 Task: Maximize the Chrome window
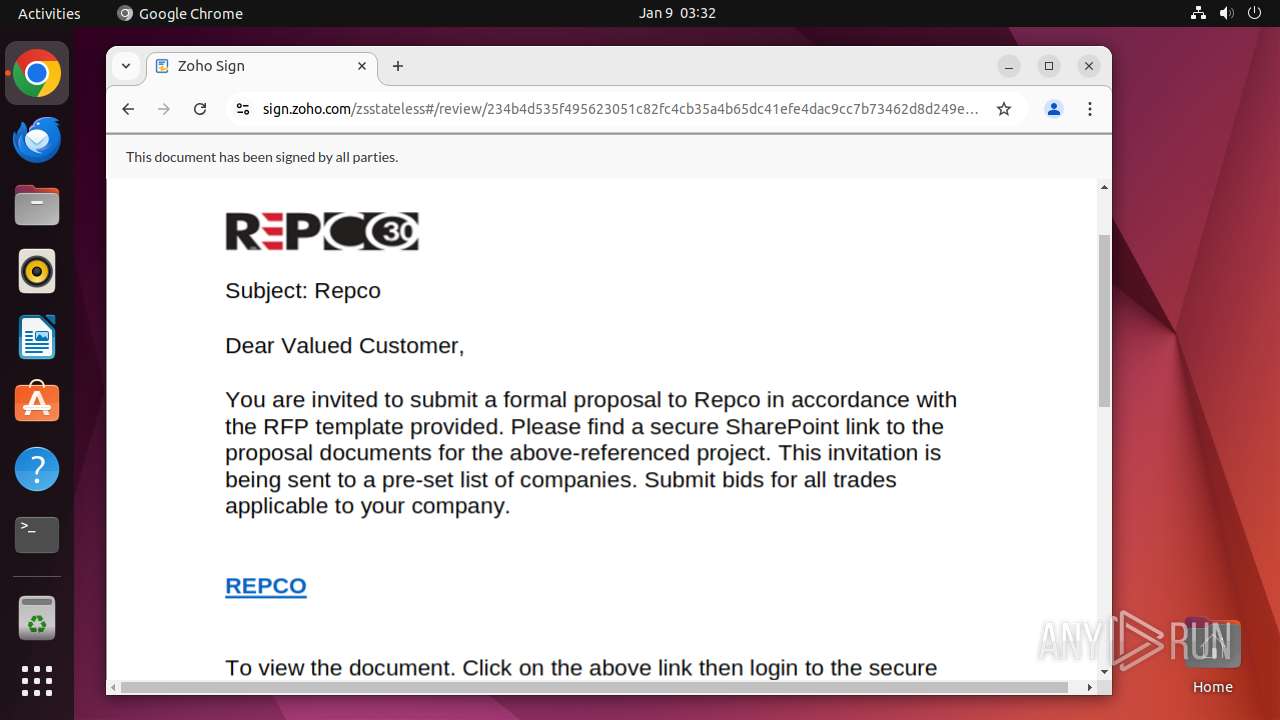(1049, 66)
